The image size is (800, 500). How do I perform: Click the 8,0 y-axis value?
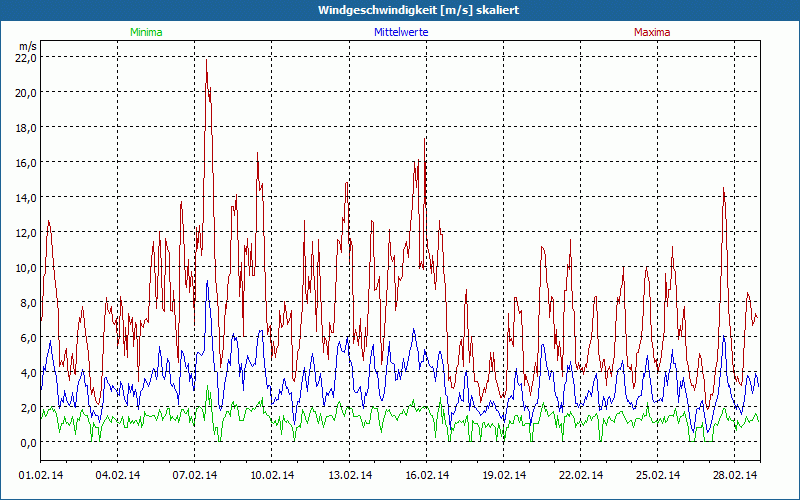pos(28,303)
